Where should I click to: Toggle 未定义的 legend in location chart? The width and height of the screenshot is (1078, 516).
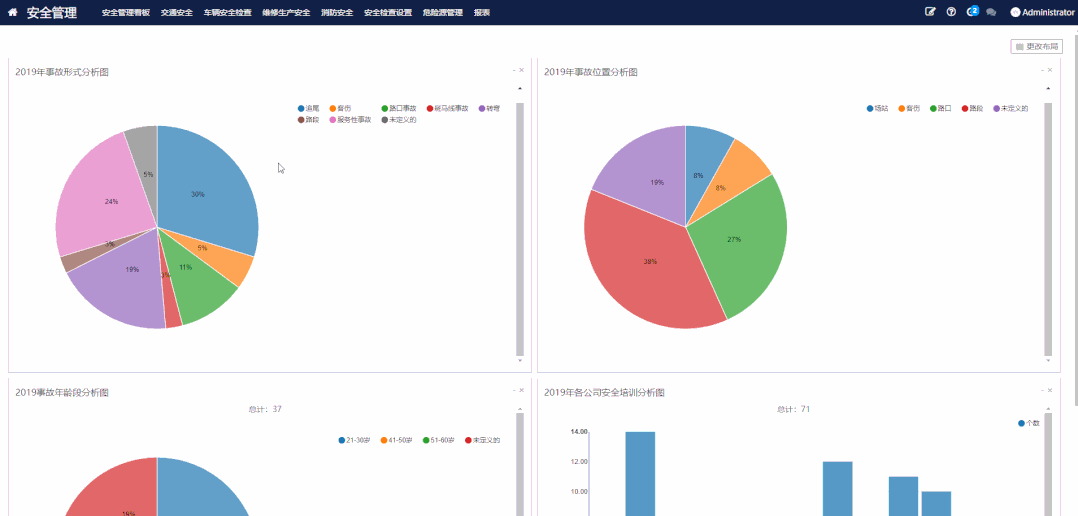tap(1011, 109)
